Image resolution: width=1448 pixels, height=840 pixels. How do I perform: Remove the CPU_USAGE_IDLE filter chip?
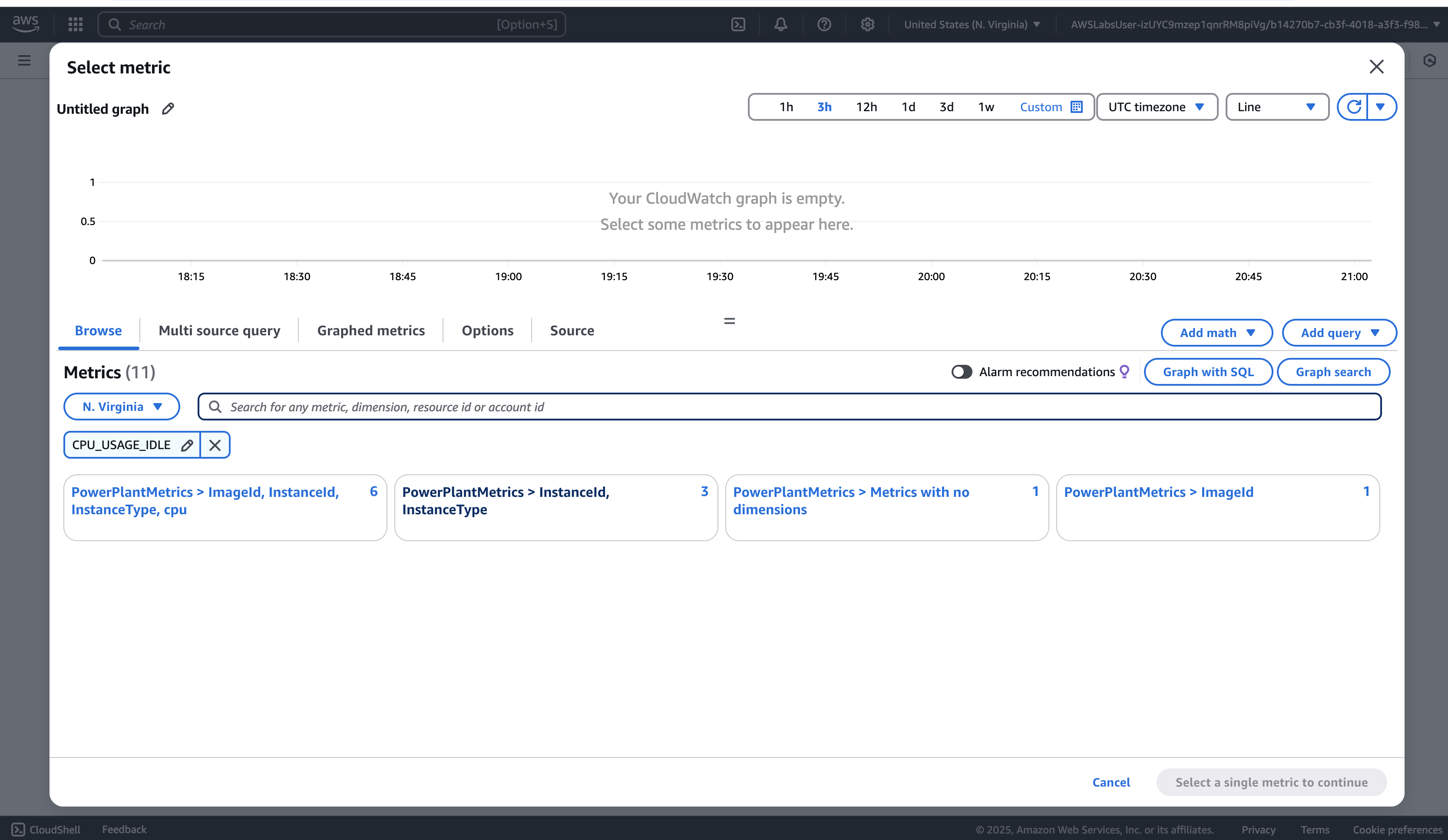[215, 445]
